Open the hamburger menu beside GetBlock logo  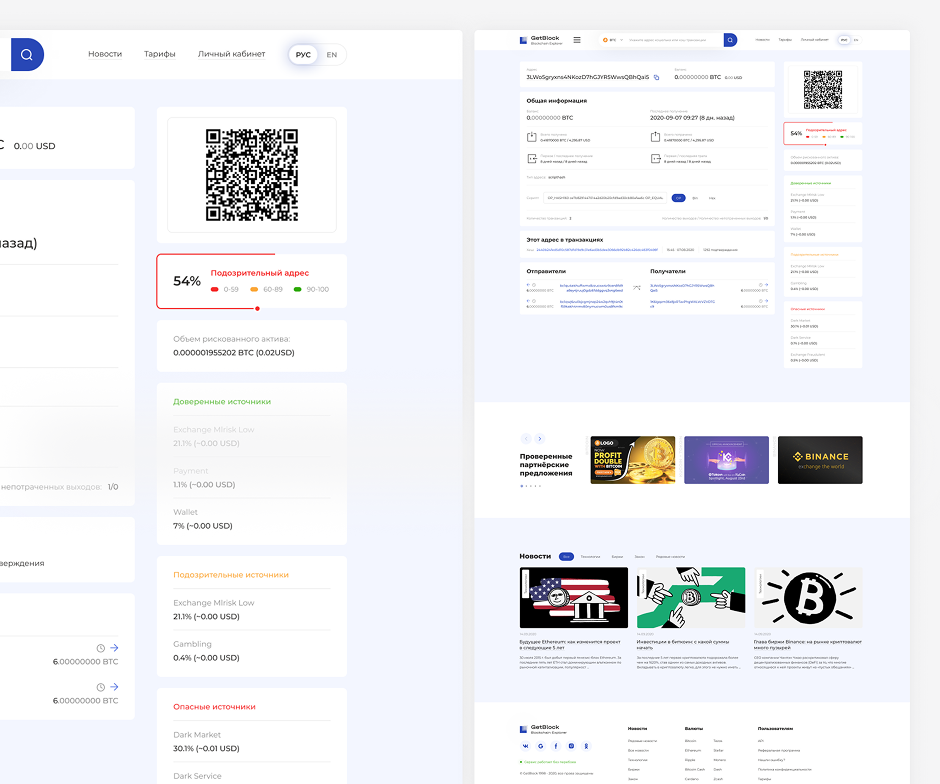coord(576,40)
